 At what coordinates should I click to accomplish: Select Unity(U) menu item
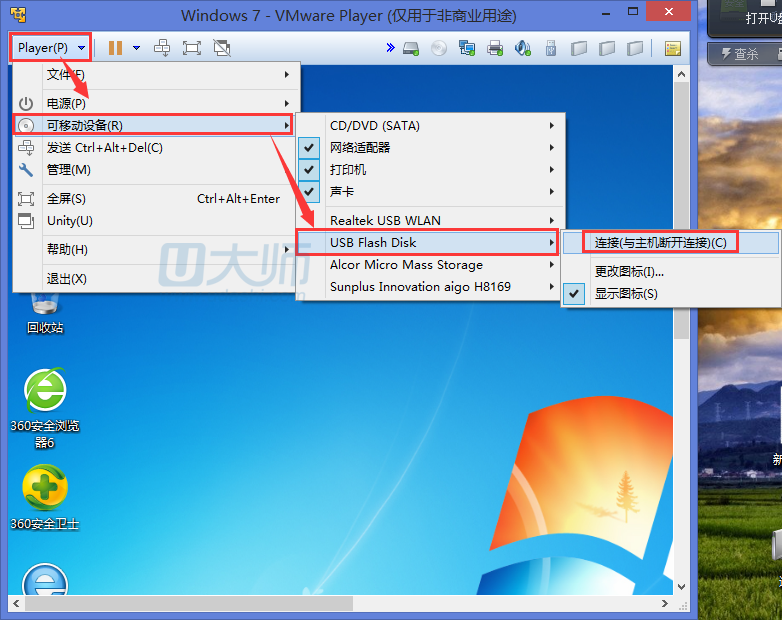point(156,220)
